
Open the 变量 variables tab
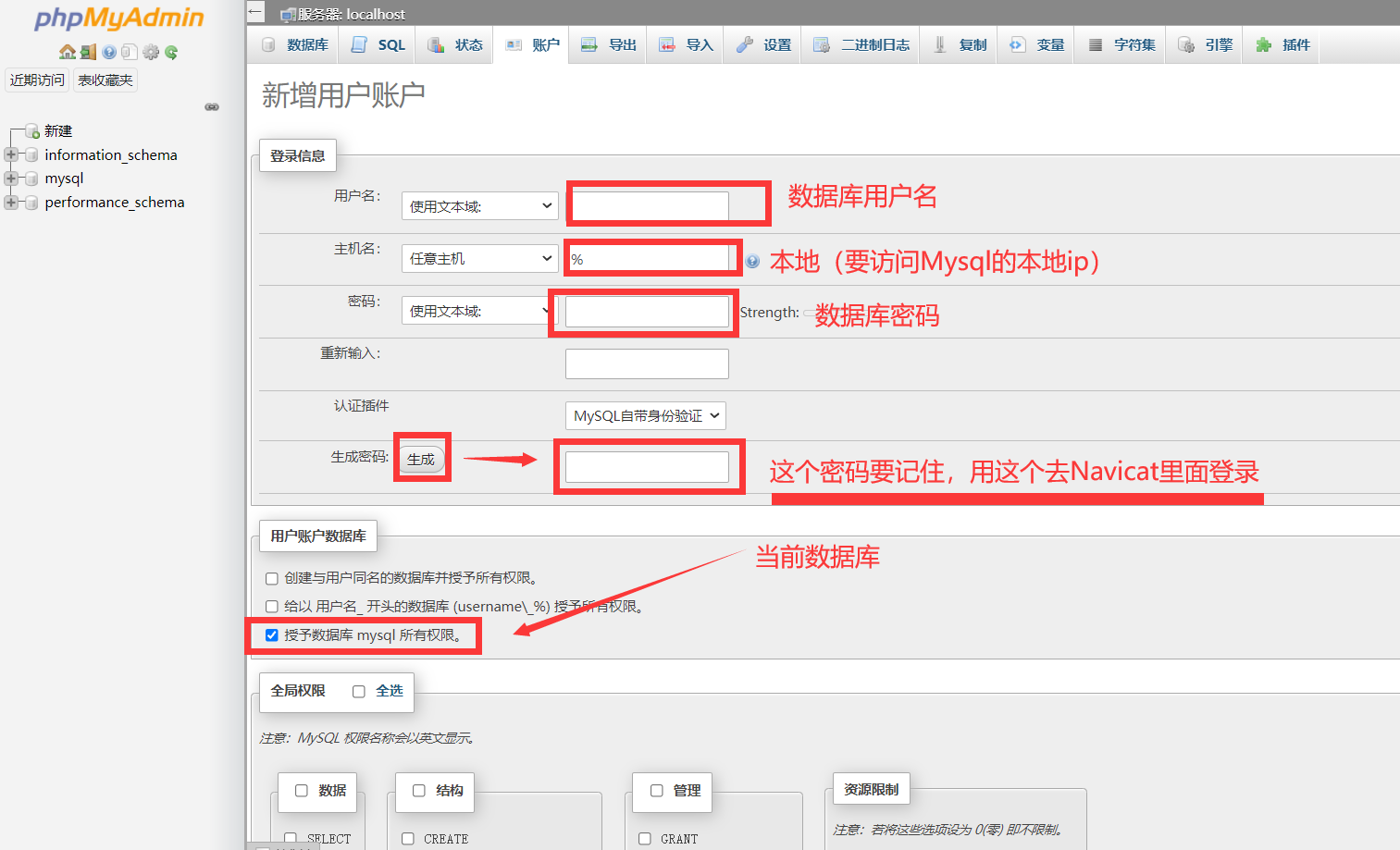tap(1036, 44)
